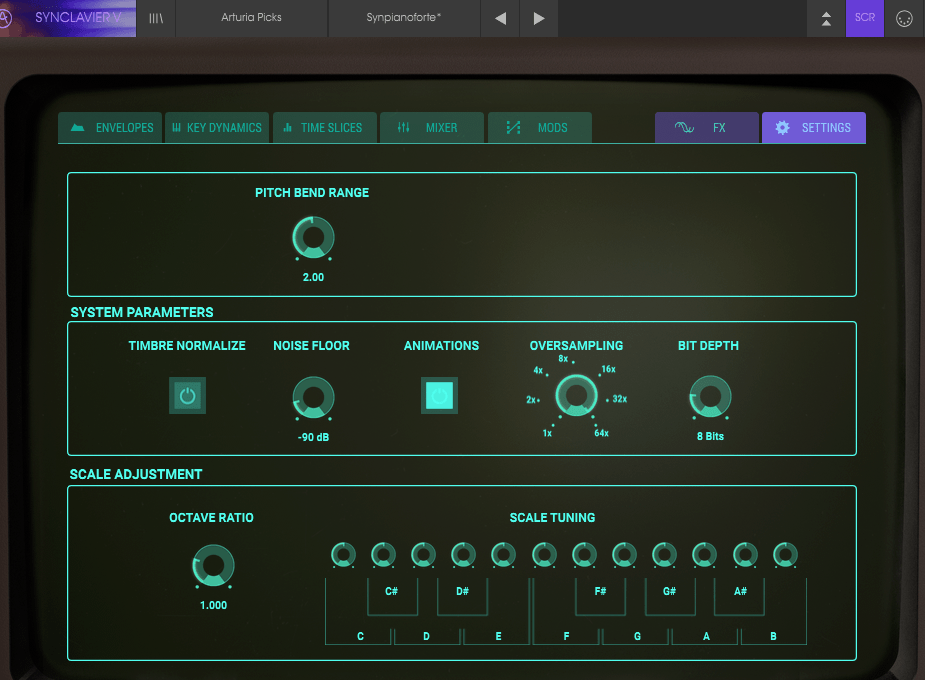Select the 64x oversampling label
This screenshot has width=925, height=680.
coord(602,433)
